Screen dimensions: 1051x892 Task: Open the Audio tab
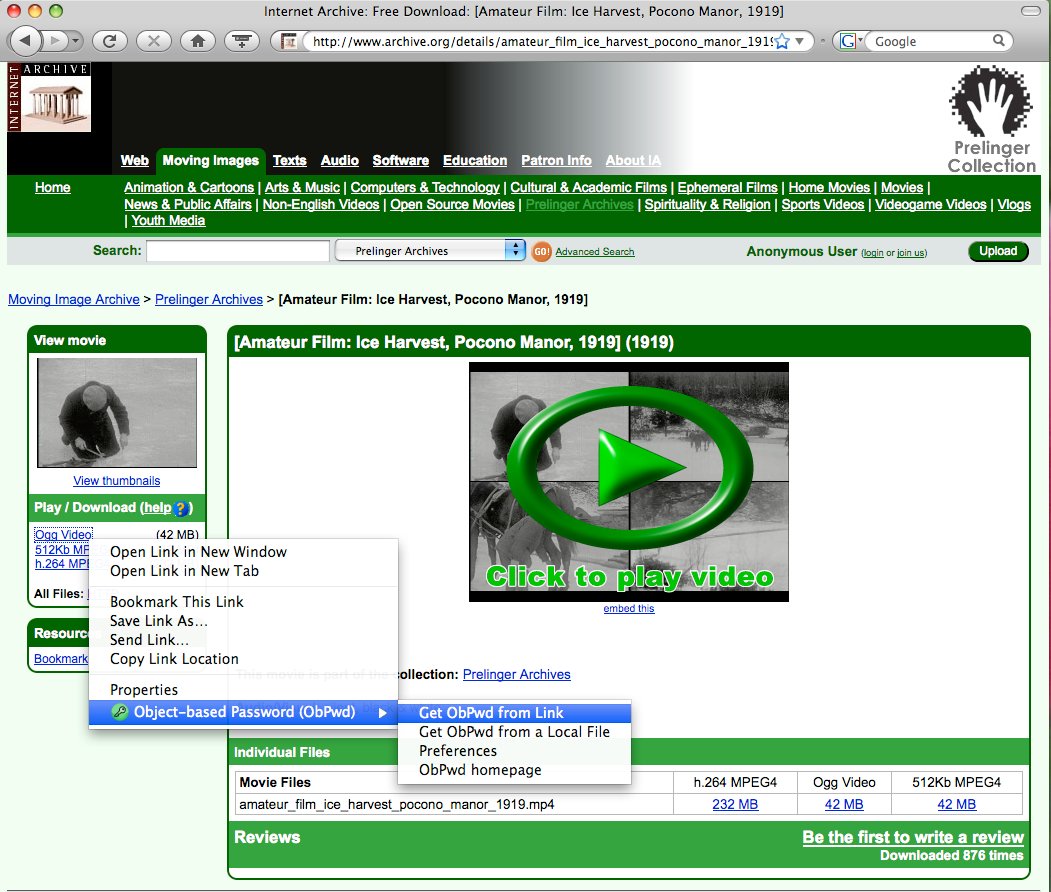pyautogui.click(x=340, y=160)
